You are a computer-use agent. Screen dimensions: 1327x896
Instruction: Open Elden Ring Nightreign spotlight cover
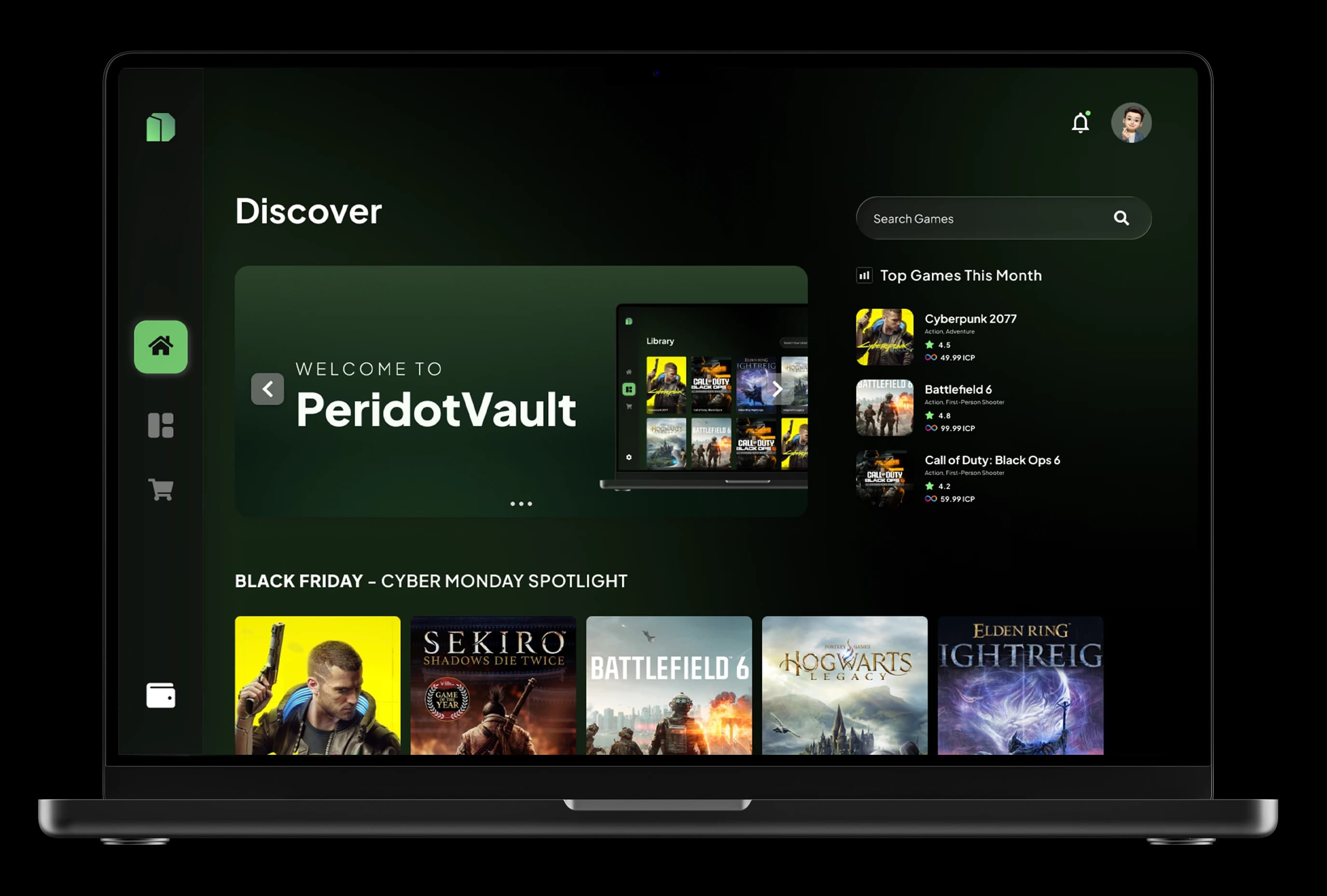(1020, 685)
